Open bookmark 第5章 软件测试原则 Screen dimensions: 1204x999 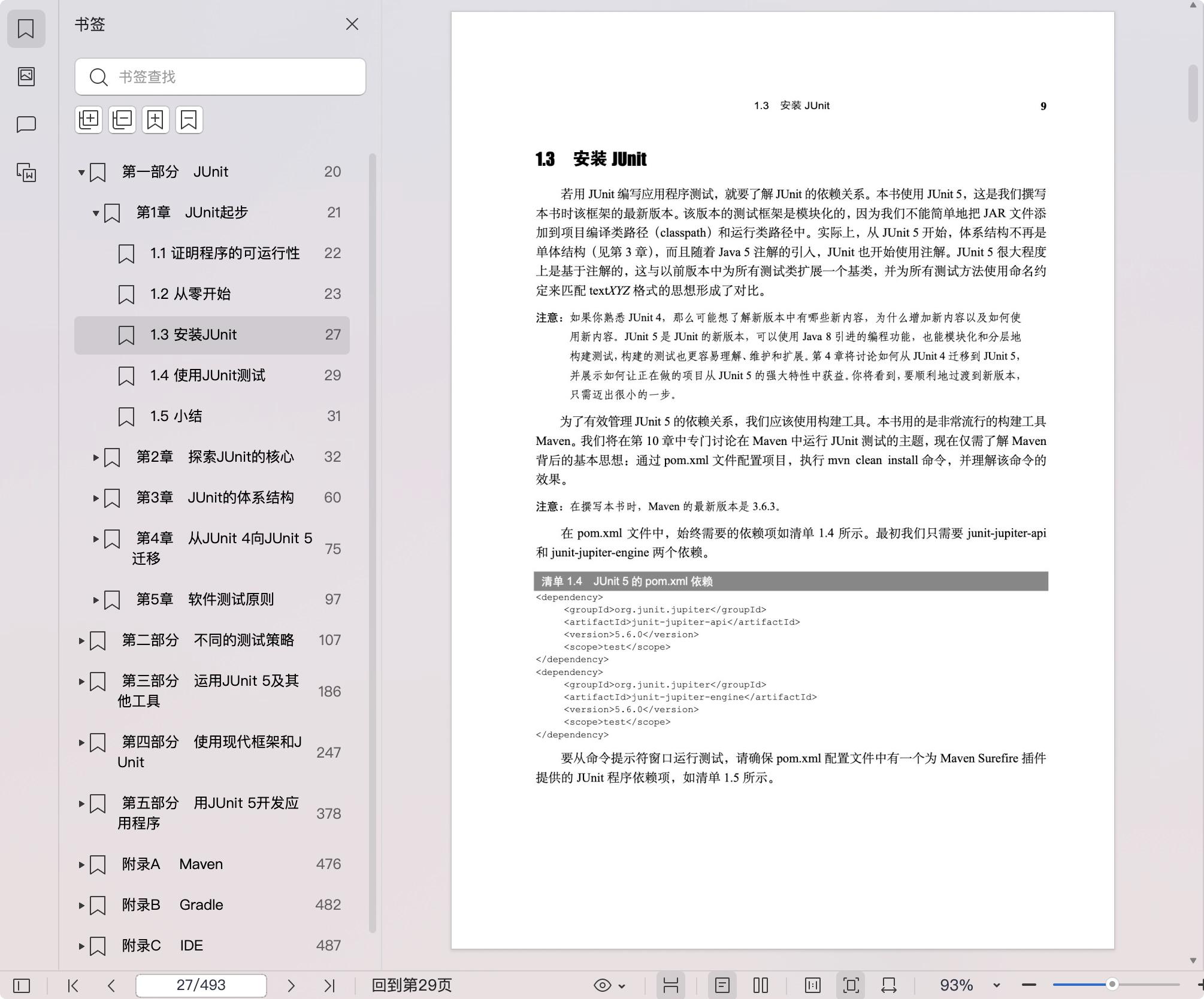click(212, 600)
